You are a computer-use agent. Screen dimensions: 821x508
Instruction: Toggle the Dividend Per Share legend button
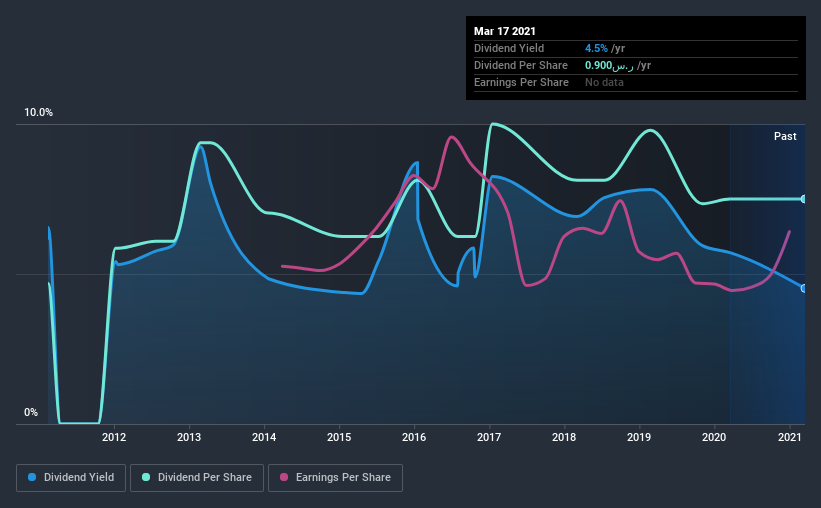click(197, 478)
